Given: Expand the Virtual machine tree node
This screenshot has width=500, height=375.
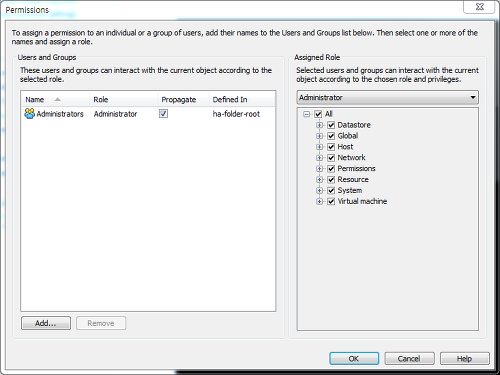Looking at the screenshot, I should tap(320, 202).
